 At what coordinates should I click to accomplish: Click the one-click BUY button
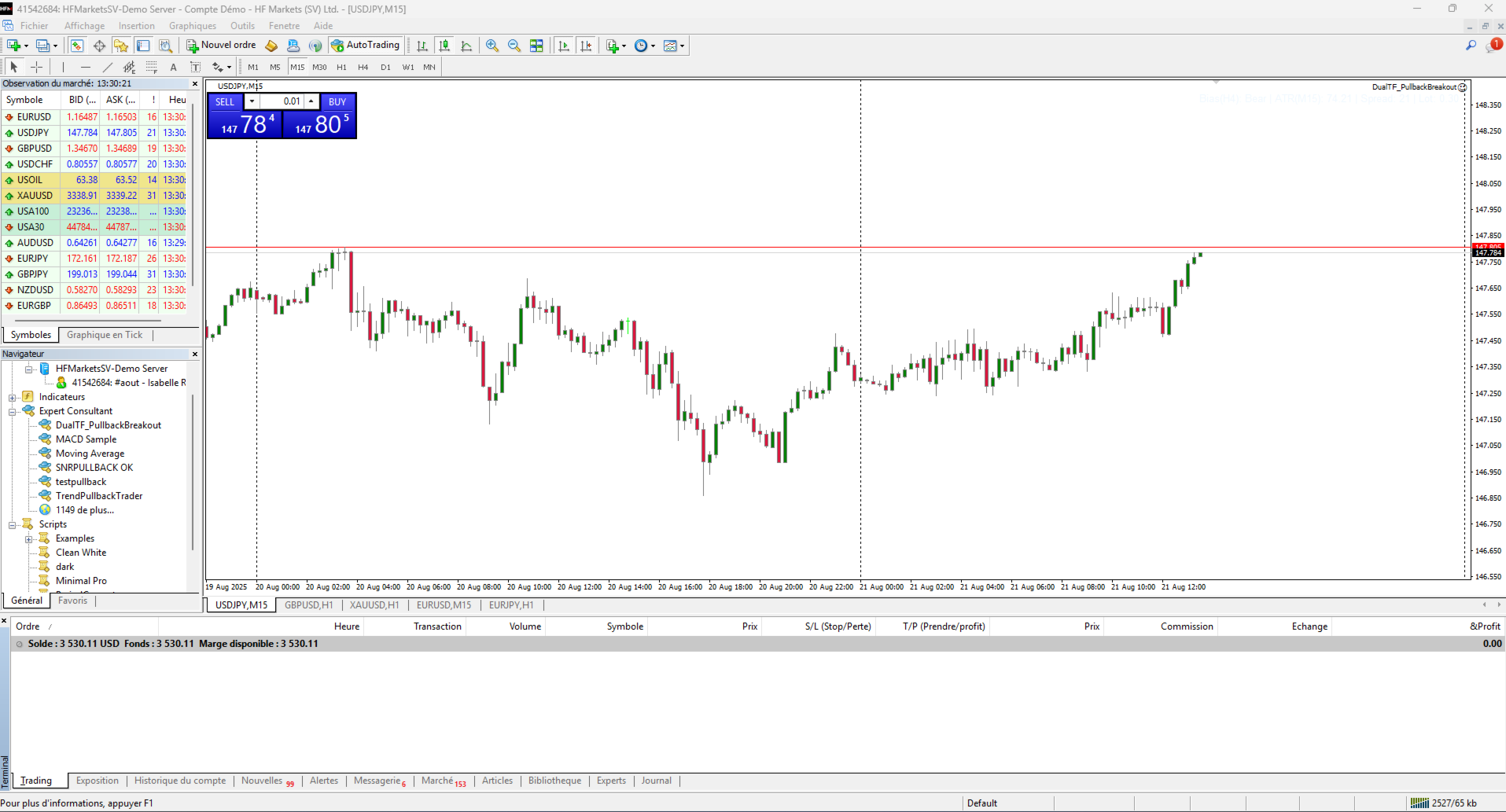point(337,101)
